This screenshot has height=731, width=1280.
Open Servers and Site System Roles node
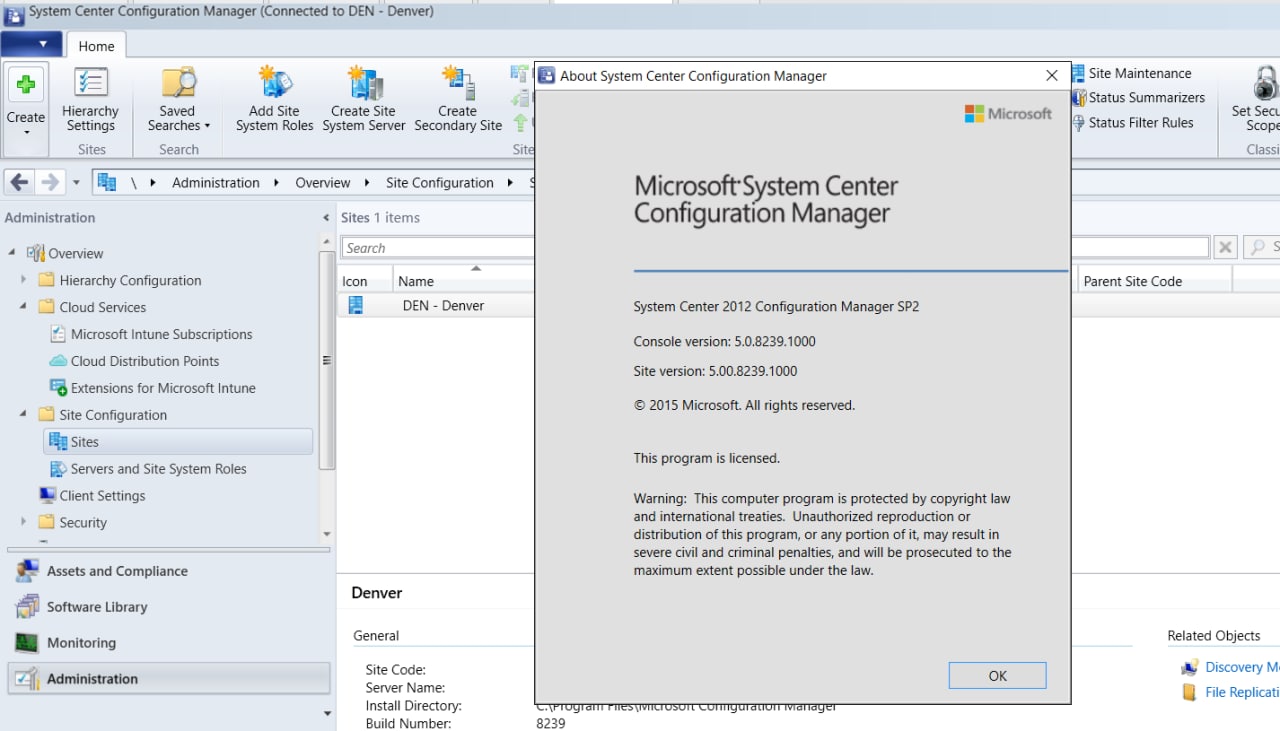point(148,469)
